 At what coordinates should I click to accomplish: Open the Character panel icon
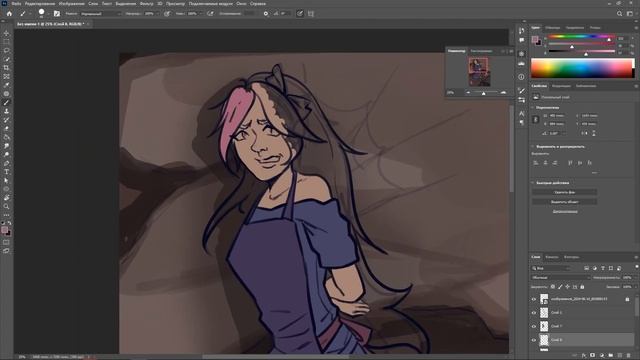pos(521,113)
